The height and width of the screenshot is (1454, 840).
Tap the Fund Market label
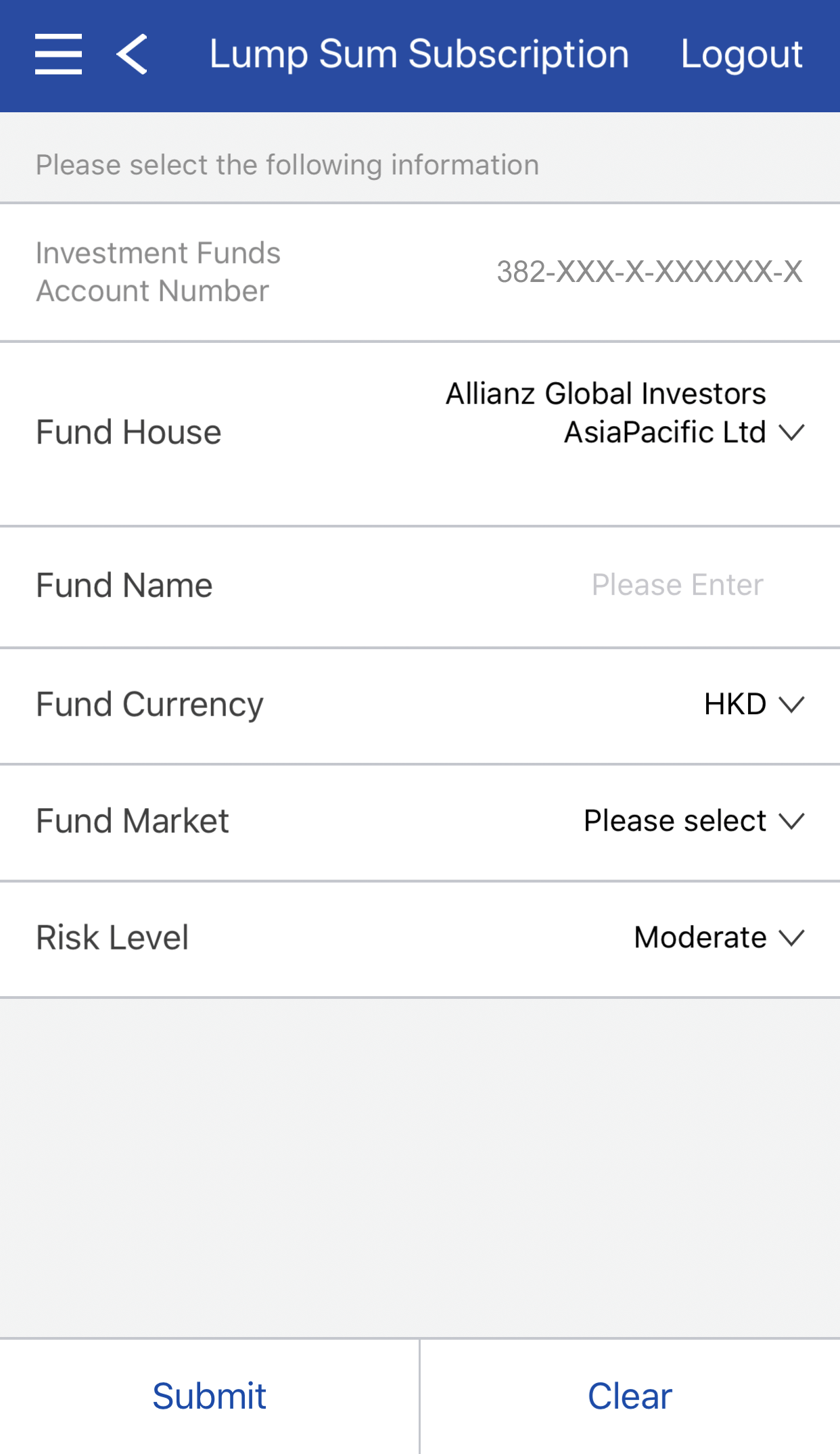pos(133,821)
